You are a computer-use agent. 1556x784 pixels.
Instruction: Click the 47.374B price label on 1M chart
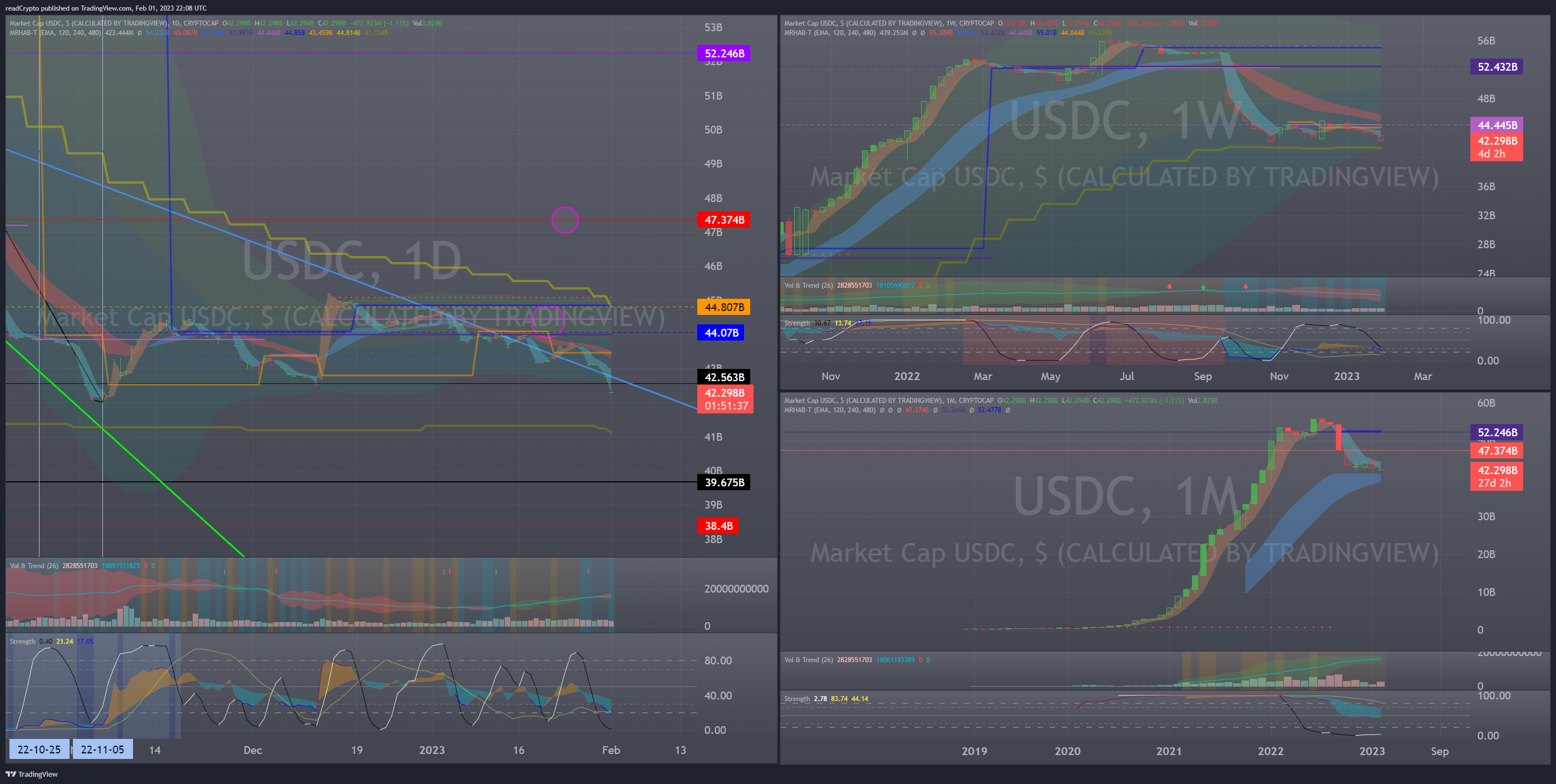[x=1497, y=450]
